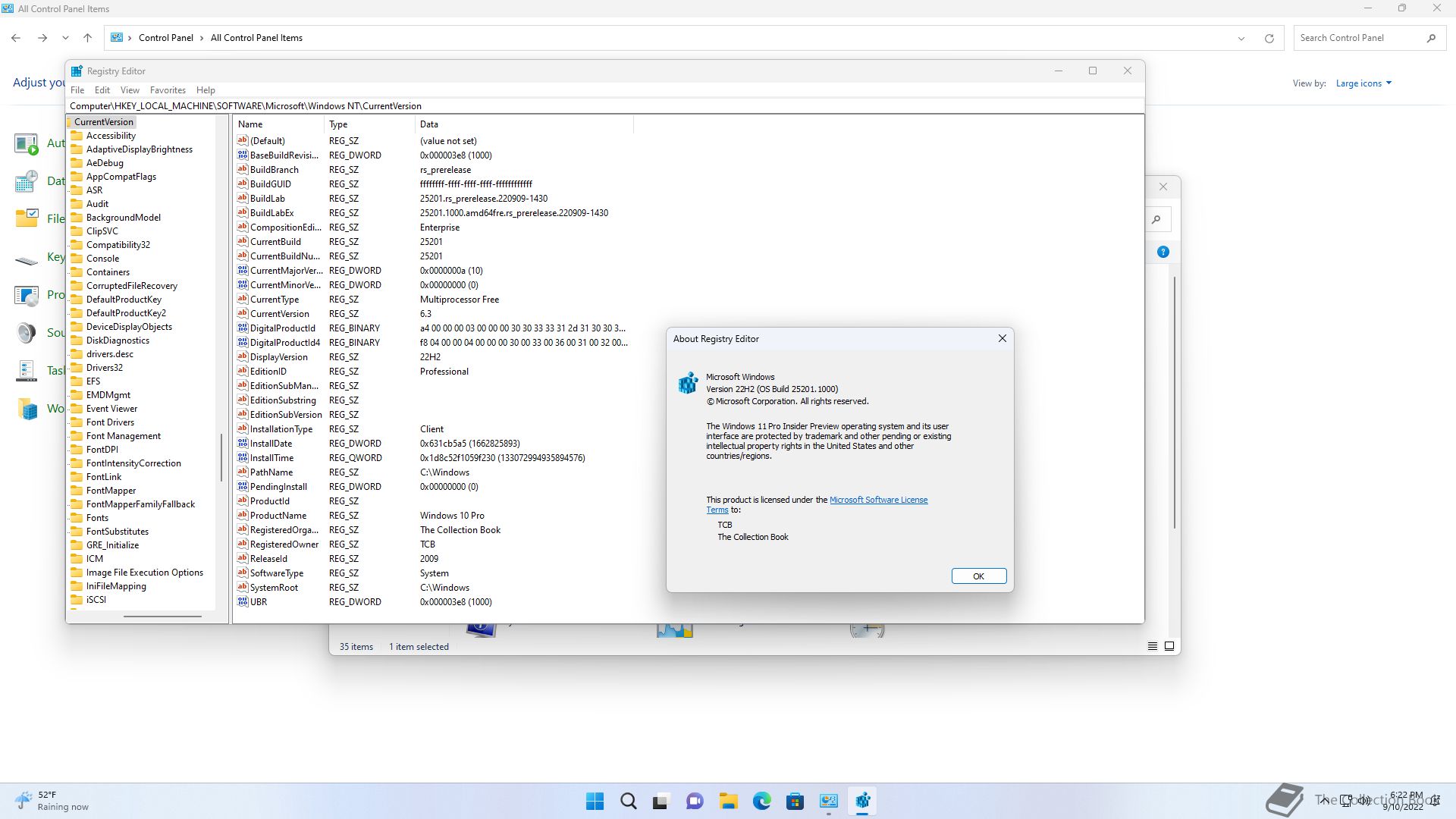Viewport: 1456px width, 819px height.
Task: Open the Help menu in Registry Editor
Action: tap(206, 90)
